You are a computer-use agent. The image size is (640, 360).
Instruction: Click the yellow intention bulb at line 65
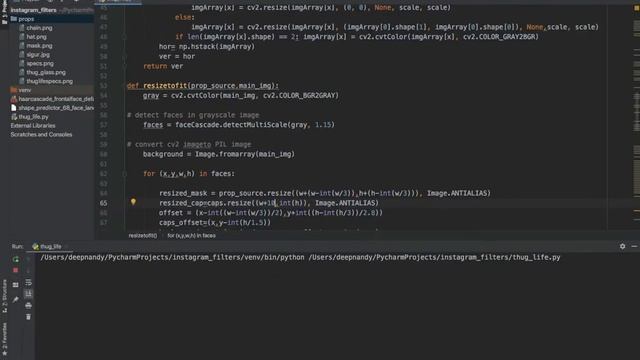[x=133, y=202]
